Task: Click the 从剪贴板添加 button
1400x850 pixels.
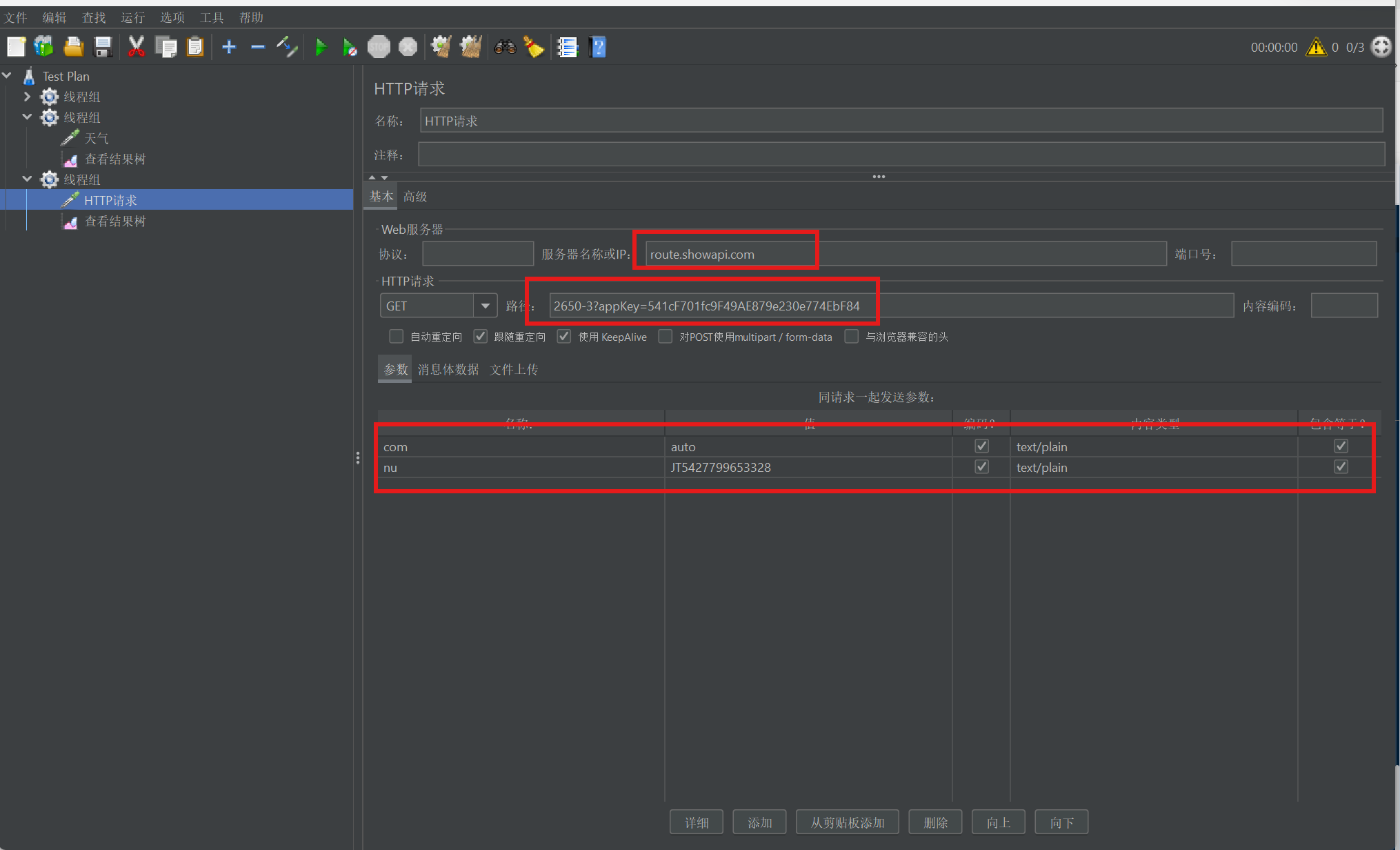Action: coord(847,822)
